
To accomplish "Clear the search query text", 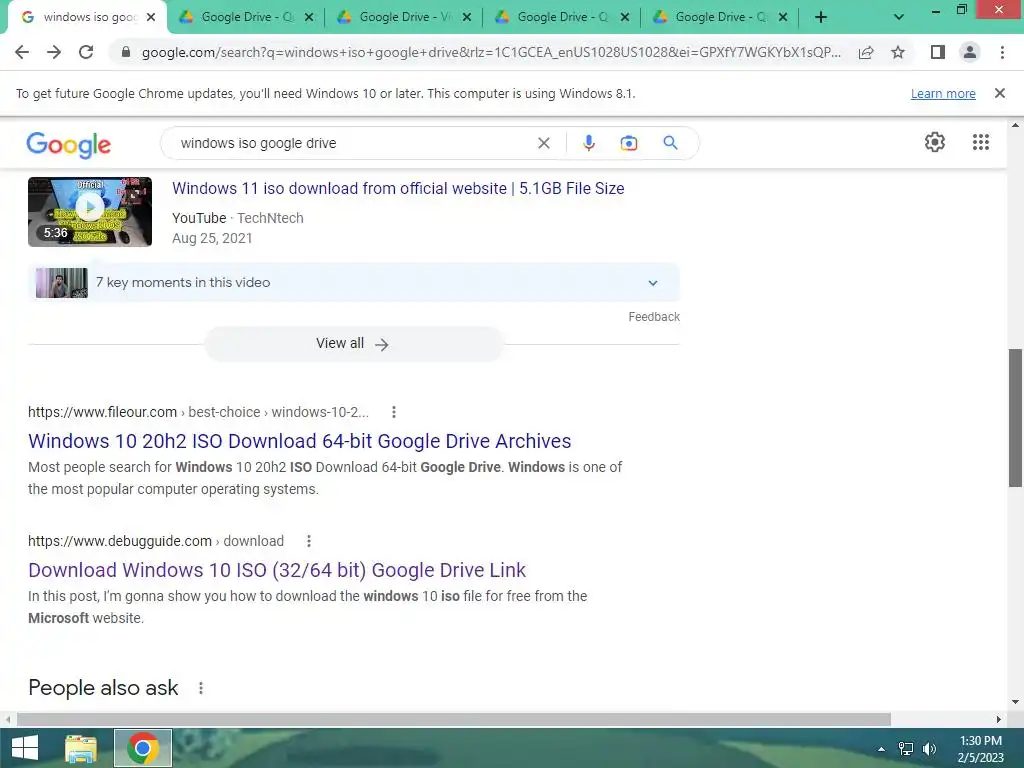I will click(x=543, y=143).
